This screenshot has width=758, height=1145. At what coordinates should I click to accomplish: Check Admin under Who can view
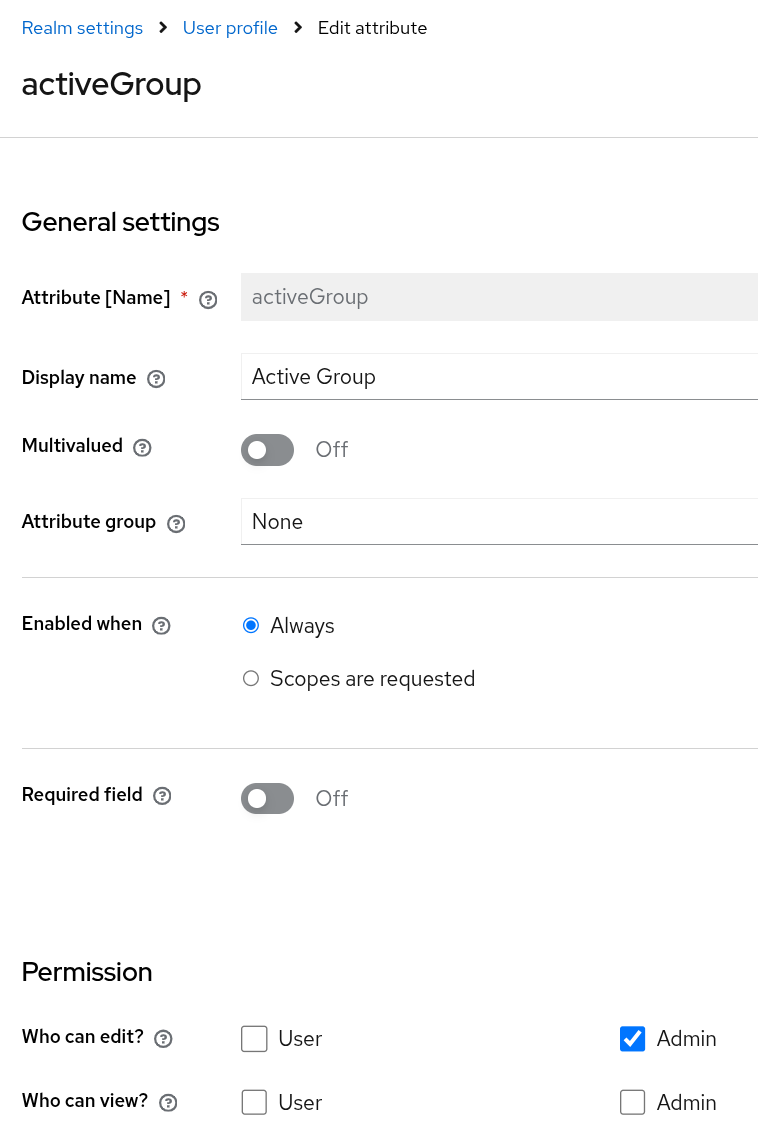pyautogui.click(x=633, y=1102)
